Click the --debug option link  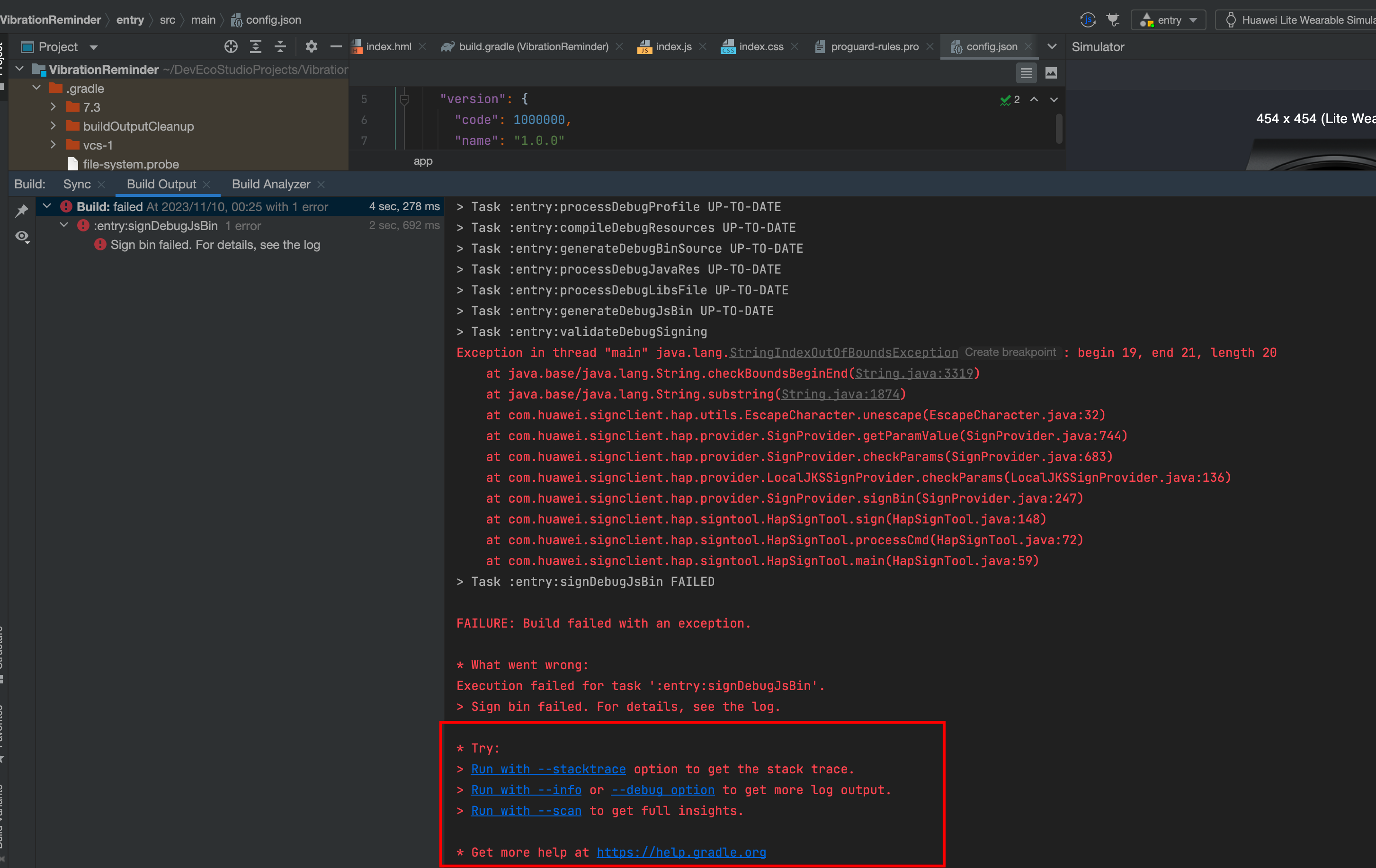click(663, 790)
